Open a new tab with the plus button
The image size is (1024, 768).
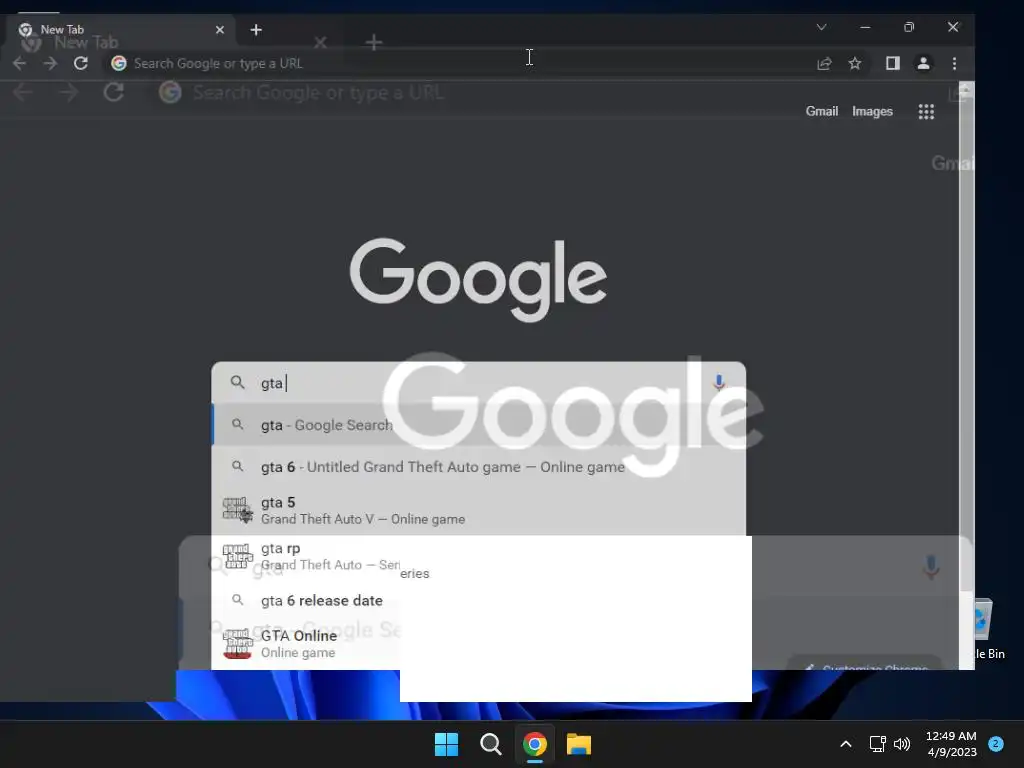(256, 30)
